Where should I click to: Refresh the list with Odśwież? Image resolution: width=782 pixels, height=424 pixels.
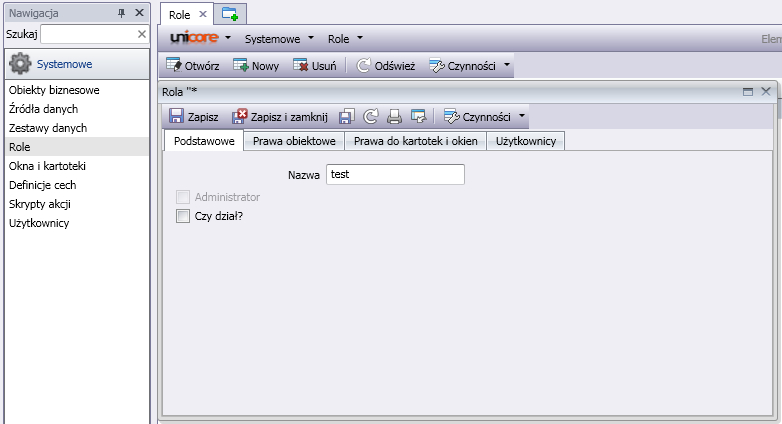coord(385,65)
